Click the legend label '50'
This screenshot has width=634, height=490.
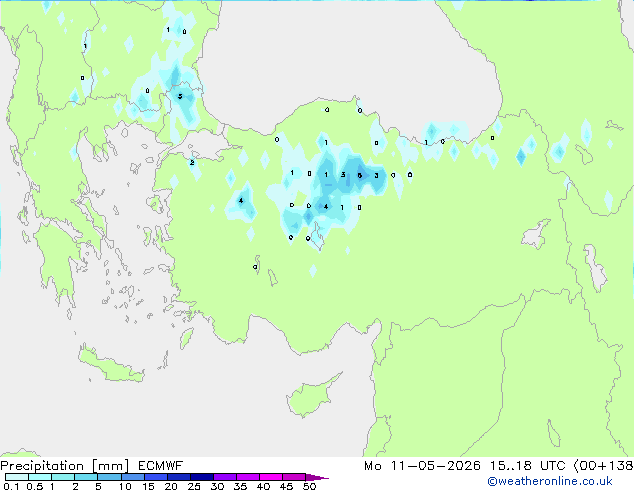tap(309, 486)
